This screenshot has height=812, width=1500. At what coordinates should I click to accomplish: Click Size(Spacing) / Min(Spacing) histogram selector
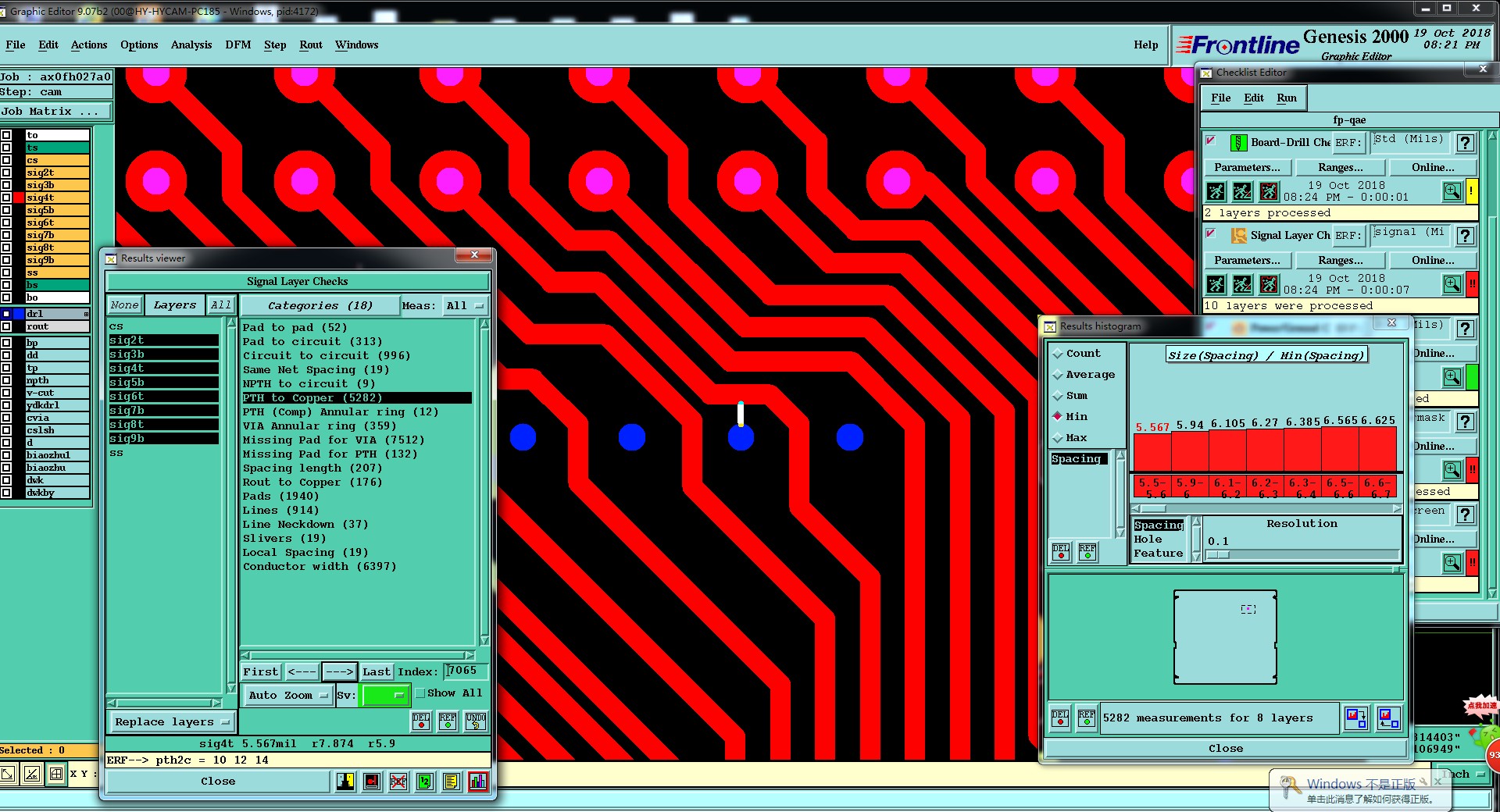pos(1266,355)
